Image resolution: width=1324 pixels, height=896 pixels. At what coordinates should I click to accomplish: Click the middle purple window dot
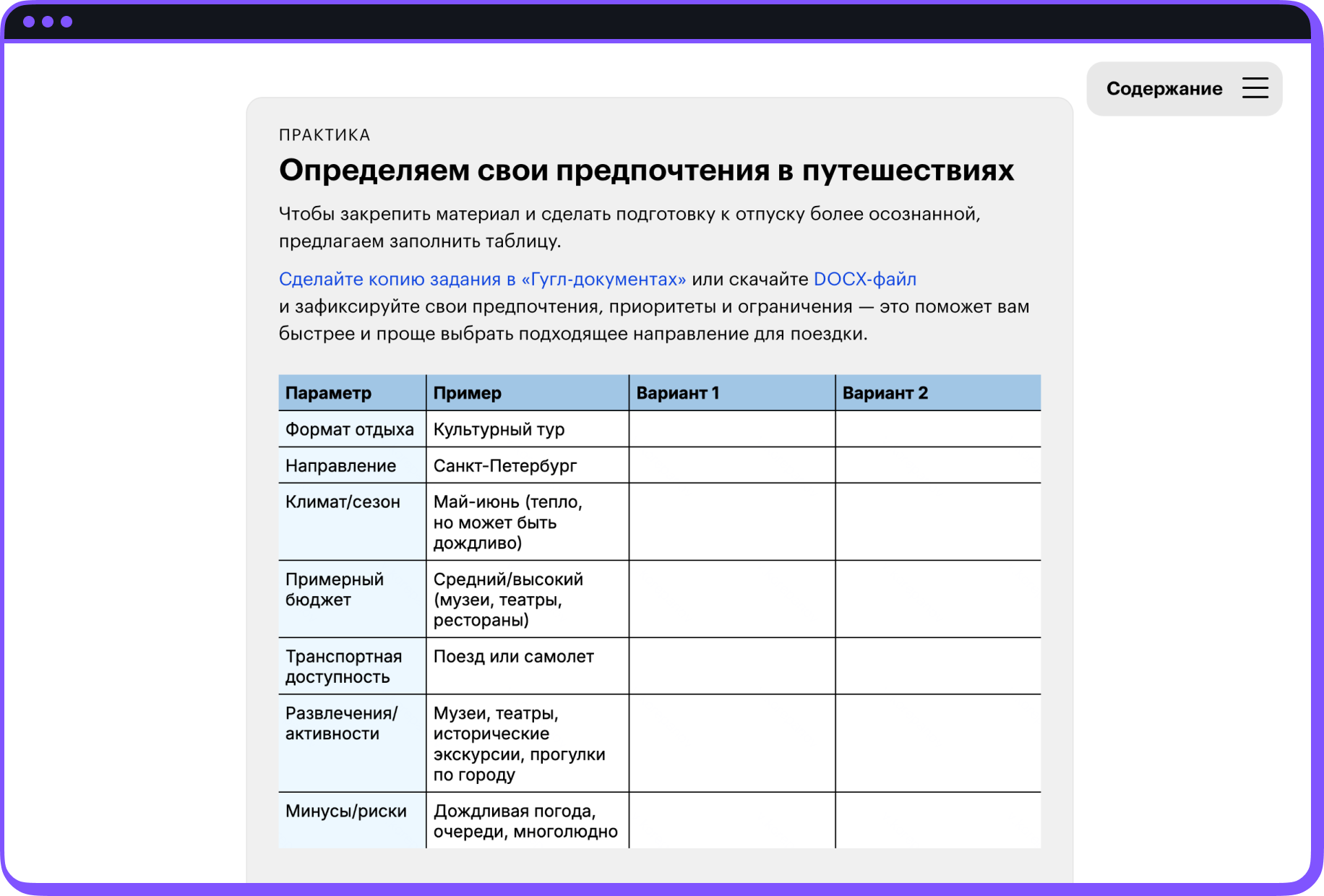(x=48, y=21)
